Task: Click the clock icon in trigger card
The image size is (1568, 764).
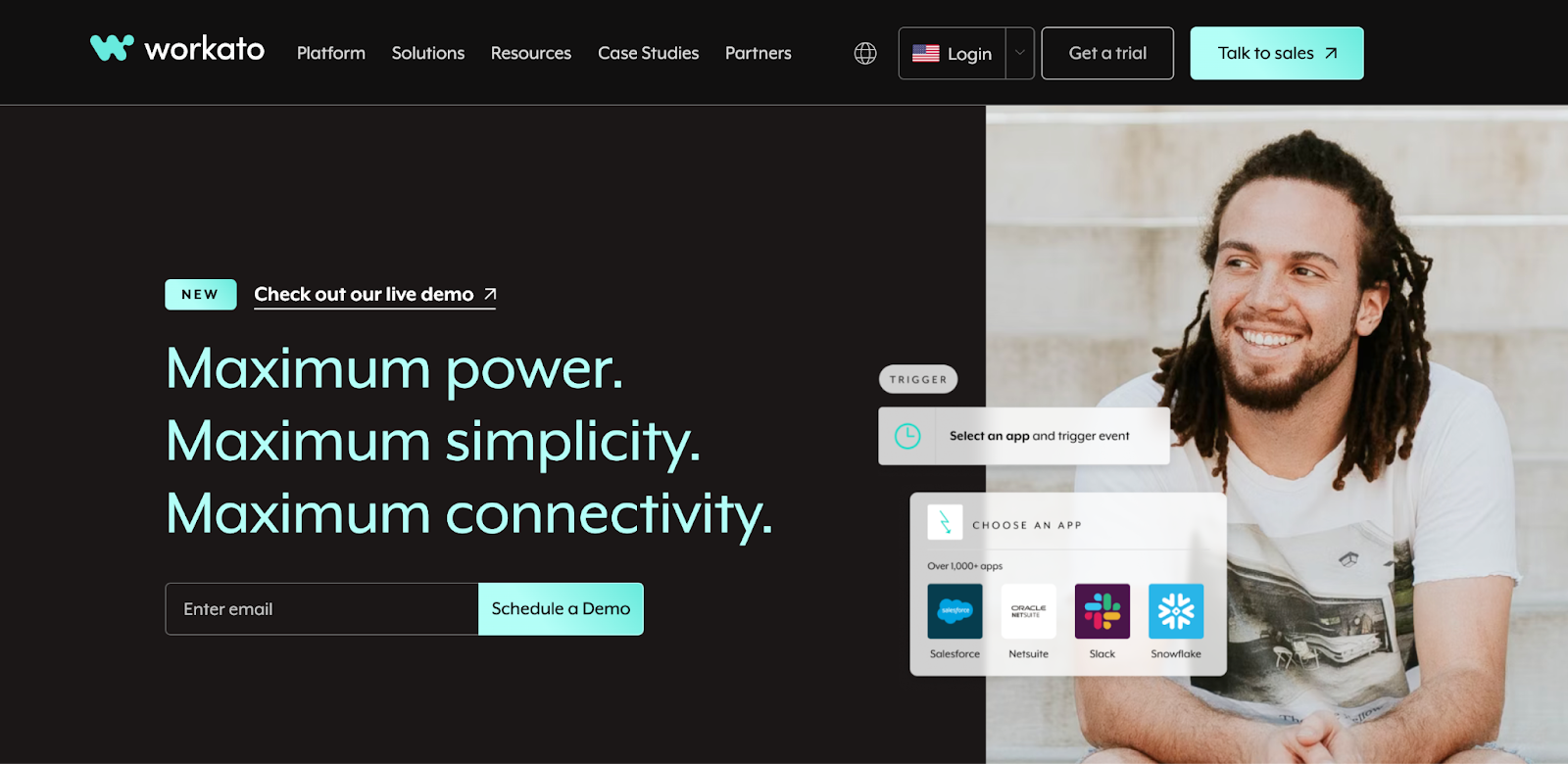Action: click(x=907, y=436)
